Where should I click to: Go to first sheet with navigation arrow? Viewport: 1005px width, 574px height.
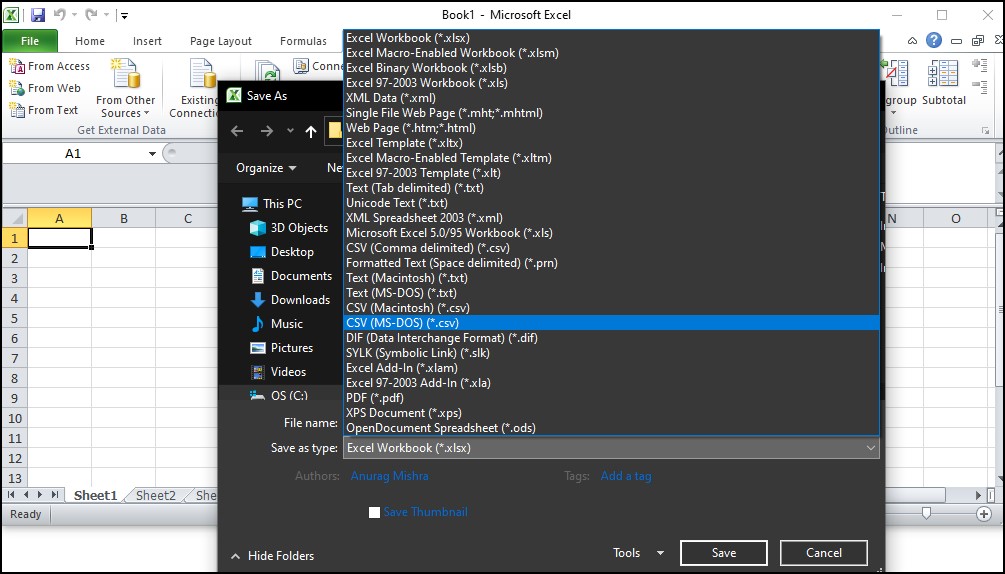pyautogui.click(x=11, y=495)
